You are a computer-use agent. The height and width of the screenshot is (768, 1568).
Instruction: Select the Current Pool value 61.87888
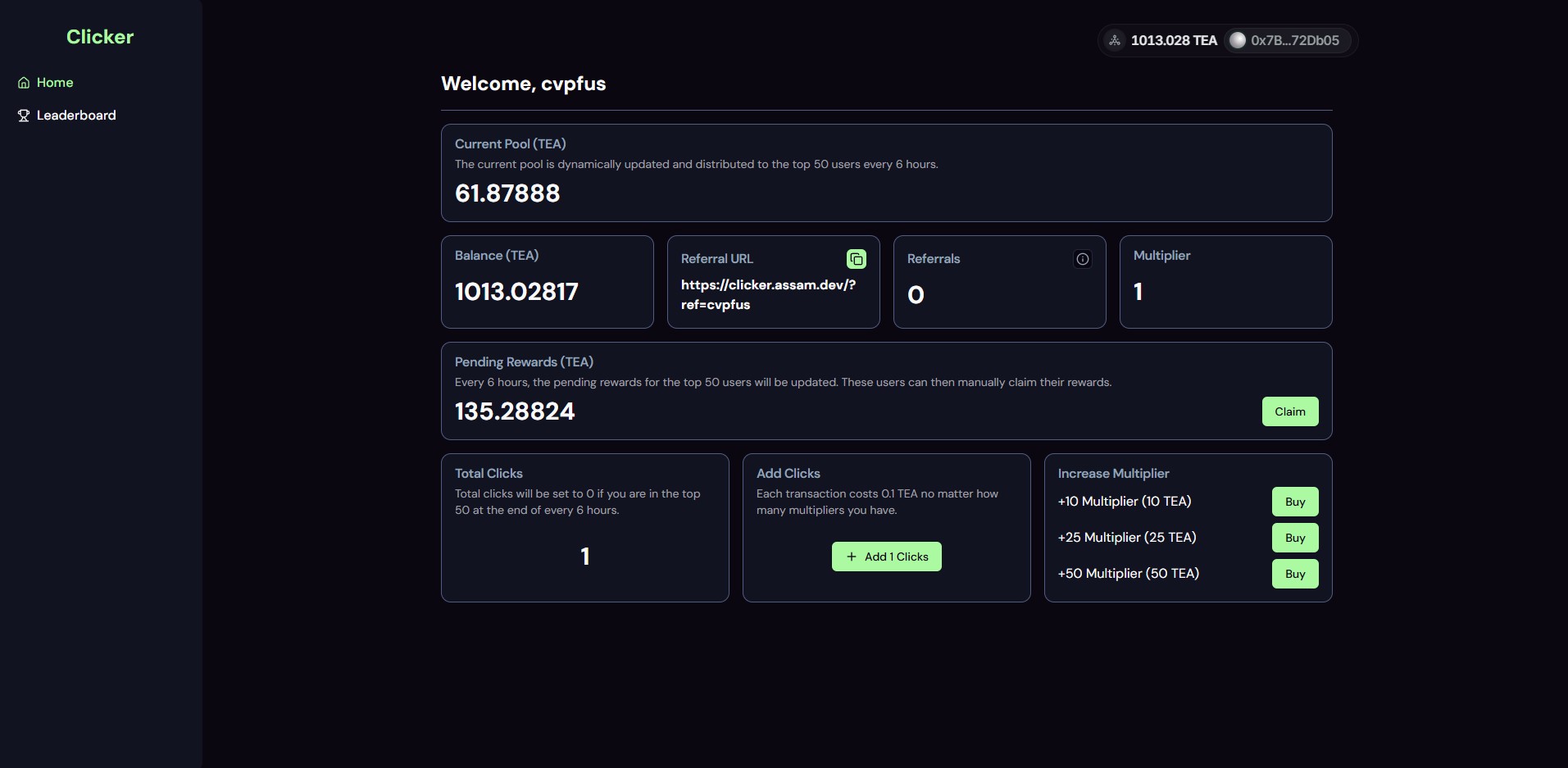pyautogui.click(x=507, y=193)
